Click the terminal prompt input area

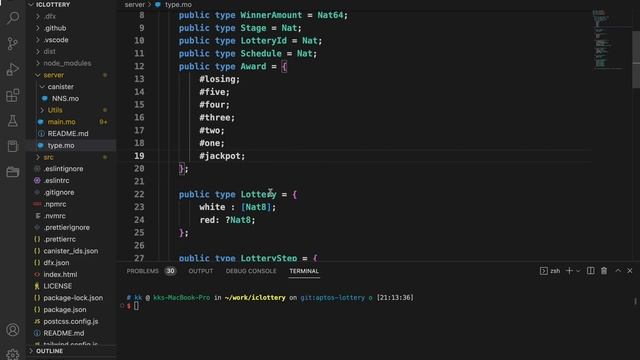136,306
